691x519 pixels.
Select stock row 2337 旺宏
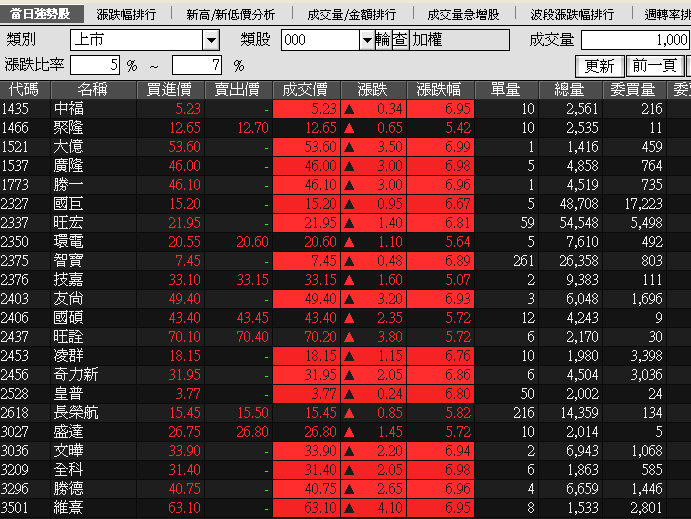(x=346, y=222)
